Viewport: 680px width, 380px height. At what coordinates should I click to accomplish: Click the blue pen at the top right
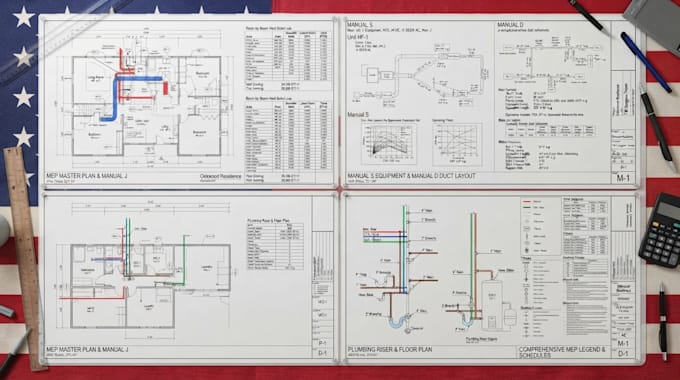(x=646, y=62)
